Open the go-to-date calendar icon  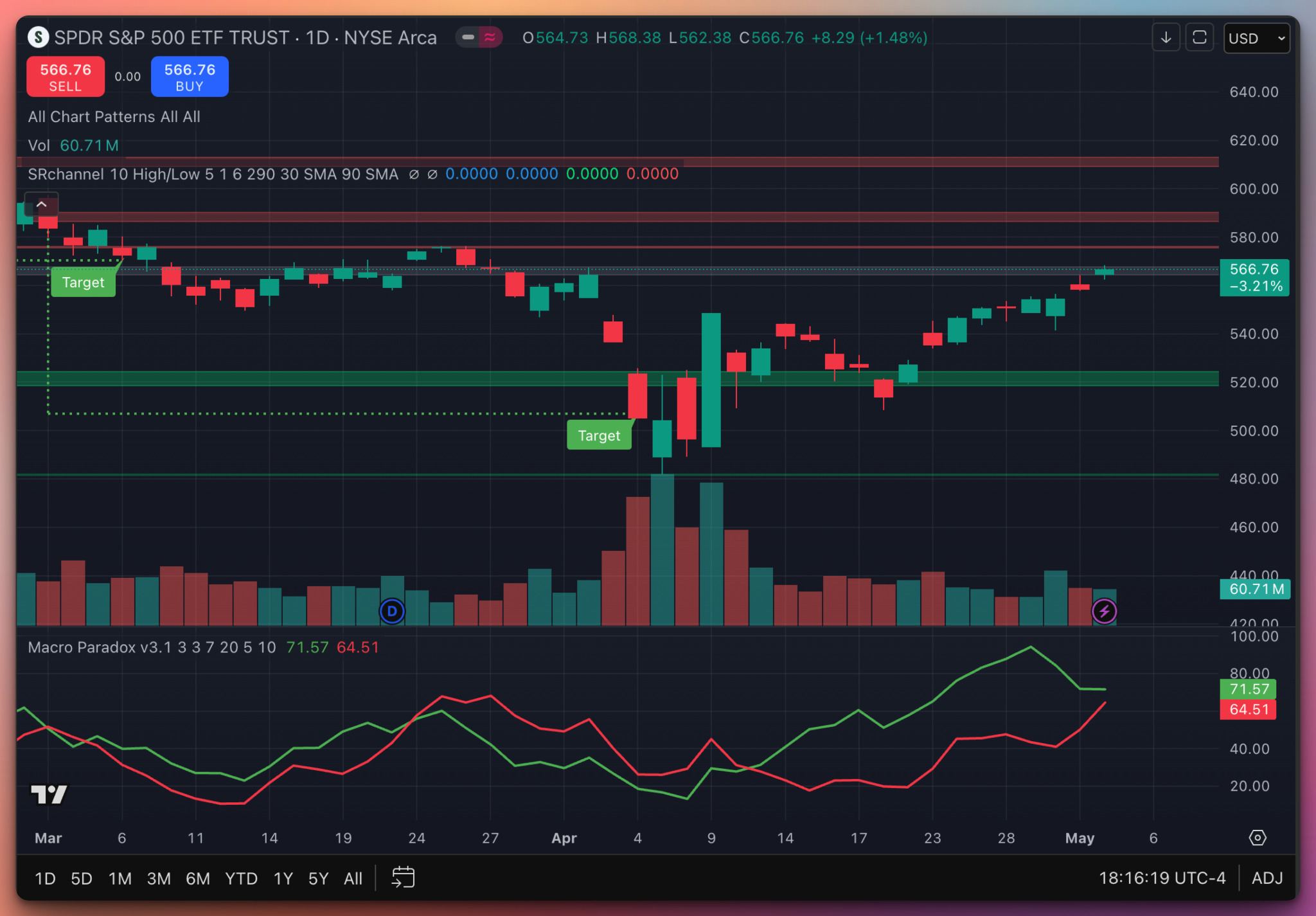(x=403, y=877)
